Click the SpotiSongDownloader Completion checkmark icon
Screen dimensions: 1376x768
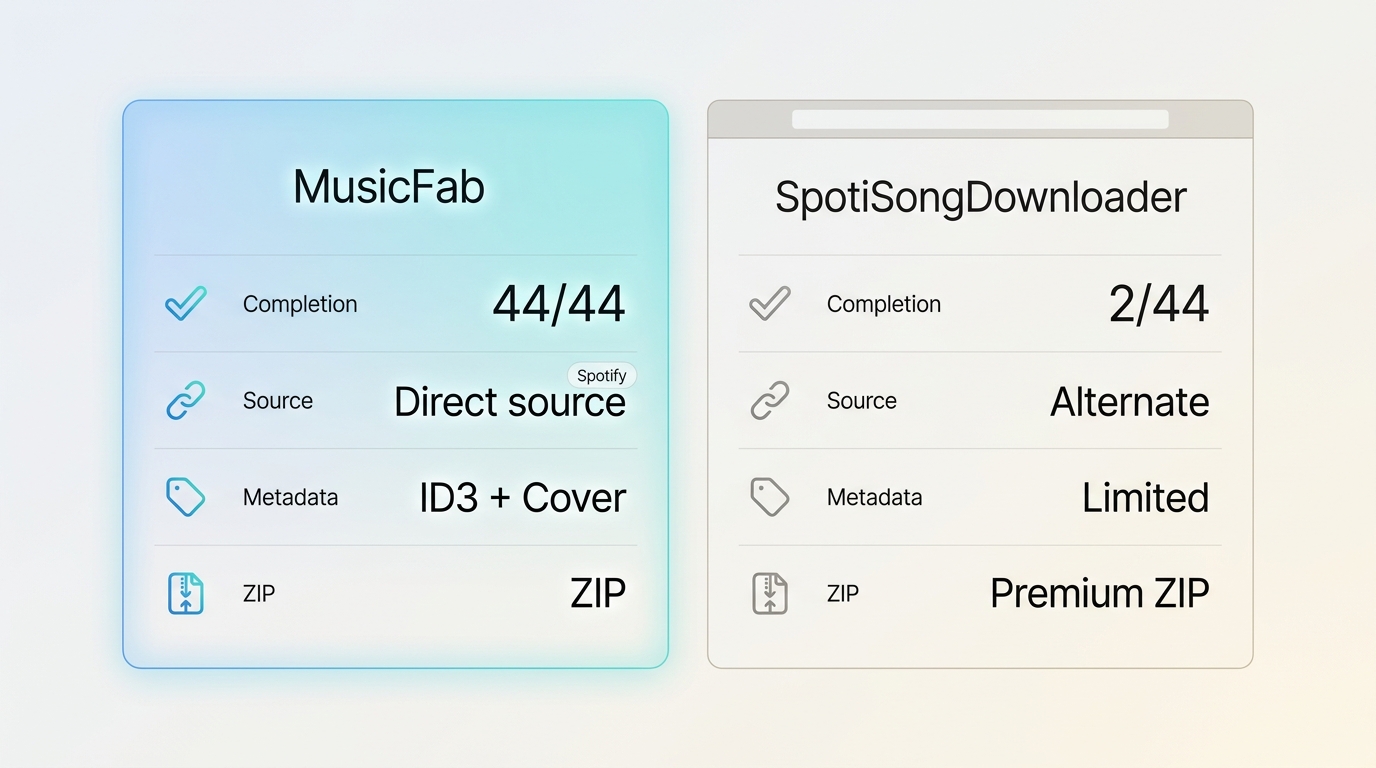pos(769,303)
